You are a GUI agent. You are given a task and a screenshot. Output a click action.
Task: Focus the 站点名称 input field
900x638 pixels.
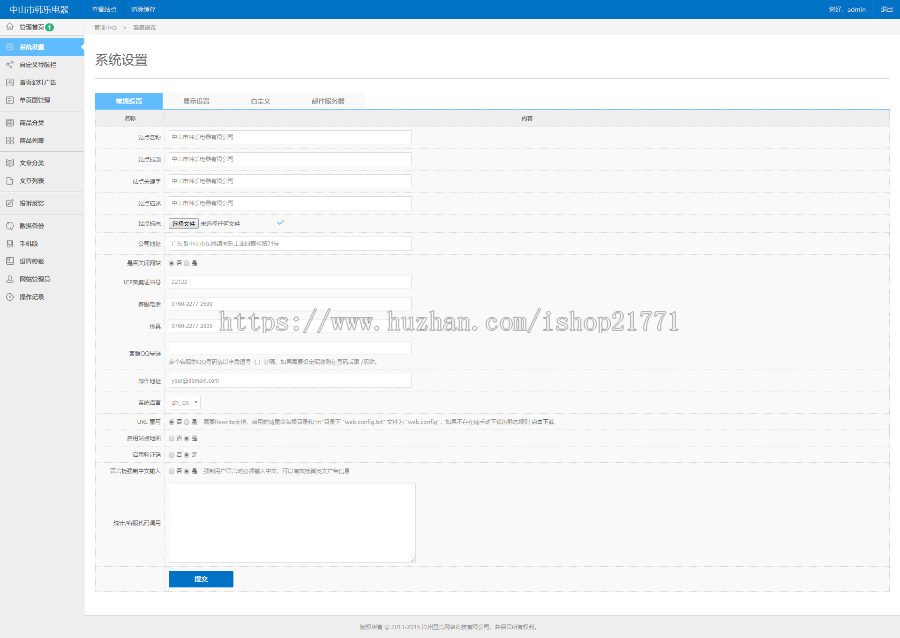290,137
